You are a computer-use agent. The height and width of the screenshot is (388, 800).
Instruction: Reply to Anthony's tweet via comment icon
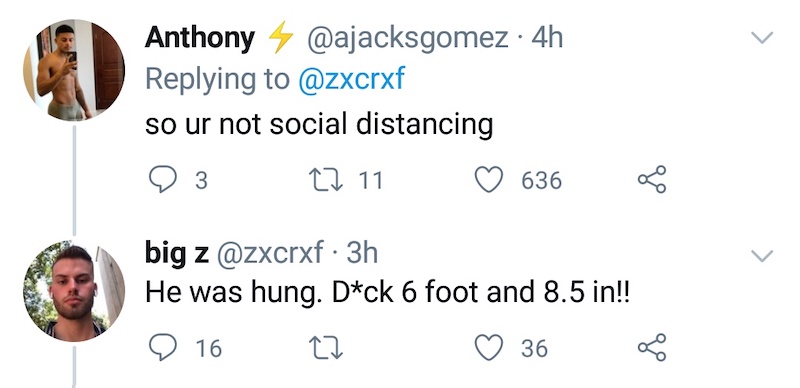point(163,180)
